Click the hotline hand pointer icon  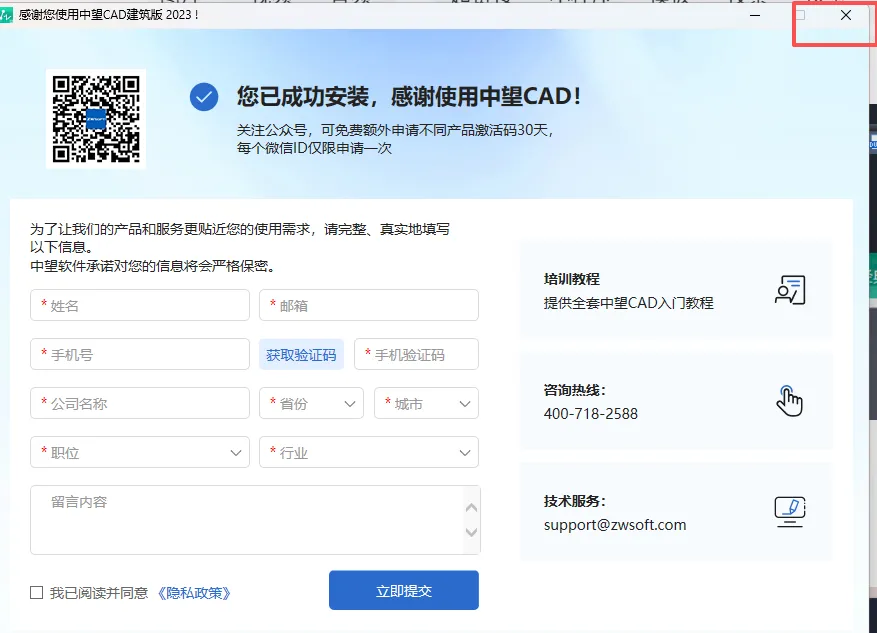789,401
